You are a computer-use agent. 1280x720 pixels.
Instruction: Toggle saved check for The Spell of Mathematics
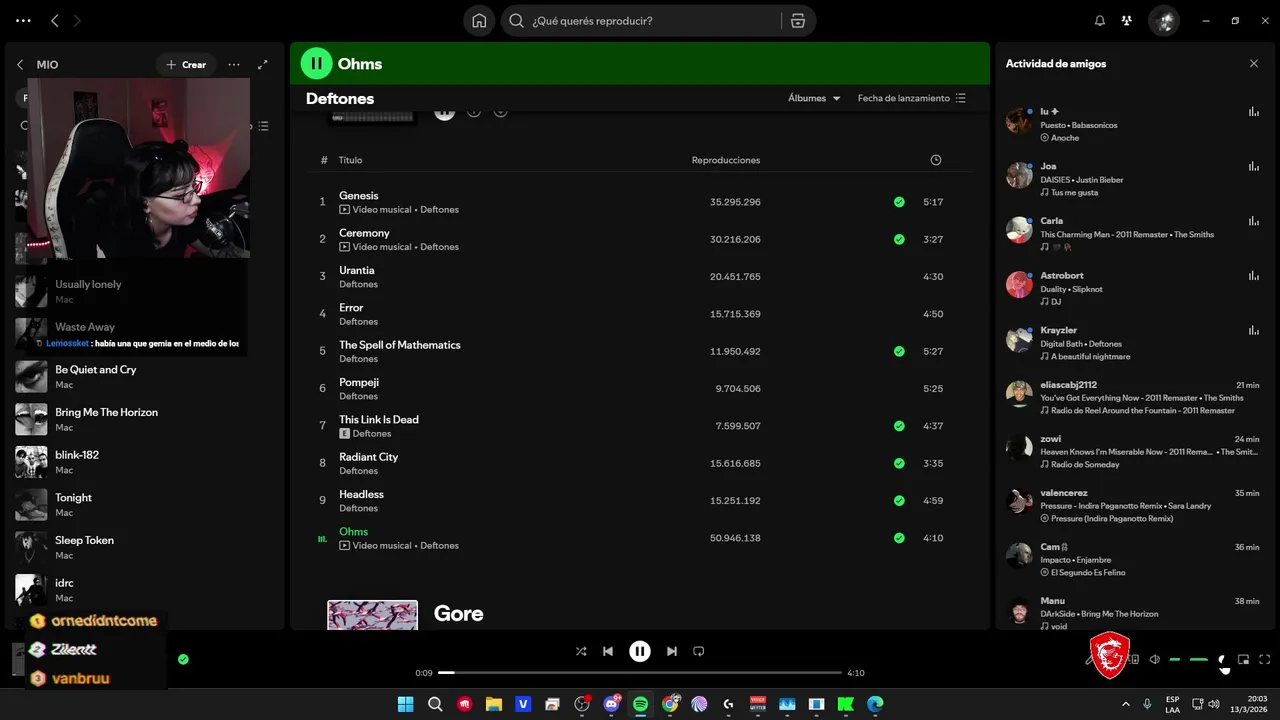coord(899,351)
